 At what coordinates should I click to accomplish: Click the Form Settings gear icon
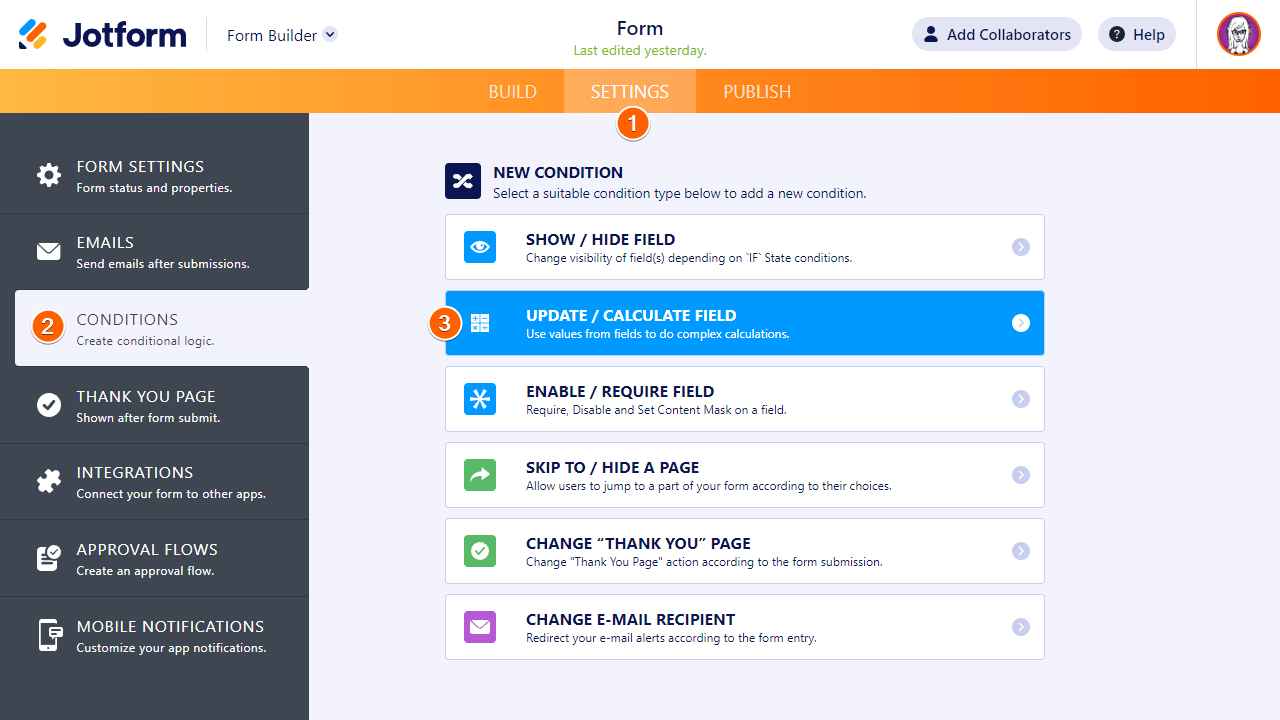48,175
